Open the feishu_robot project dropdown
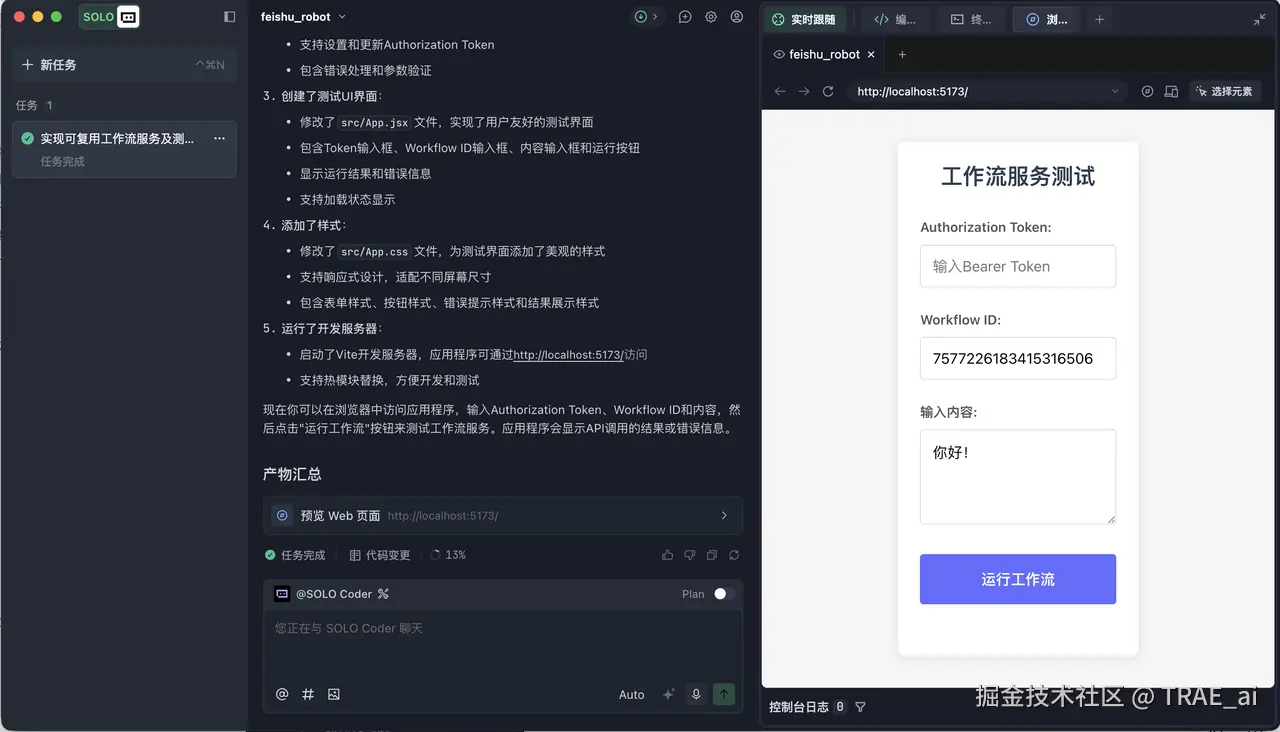Screen dimensions: 1280x732 point(304,17)
